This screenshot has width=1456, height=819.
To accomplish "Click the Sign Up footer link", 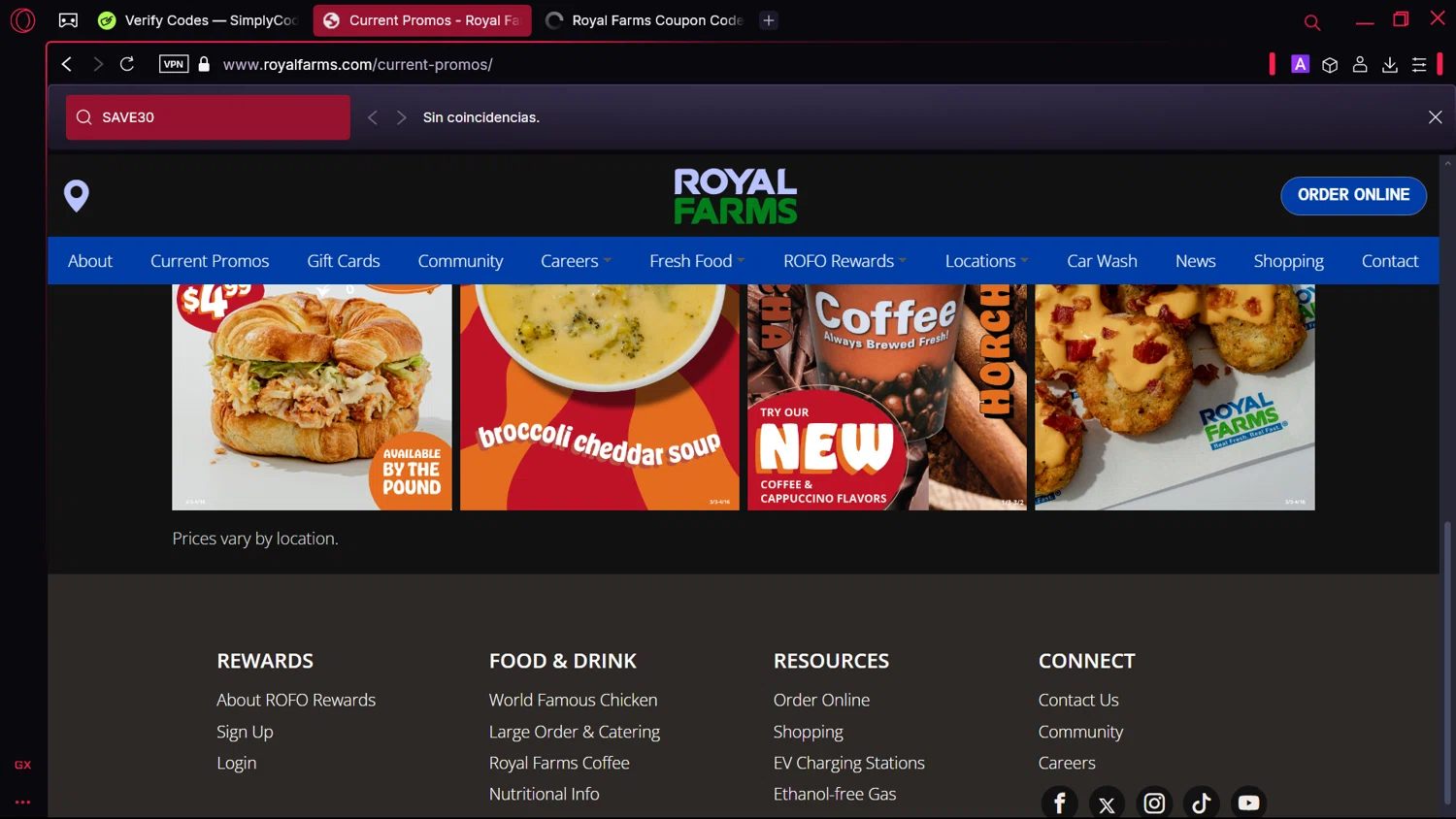I will point(245,732).
